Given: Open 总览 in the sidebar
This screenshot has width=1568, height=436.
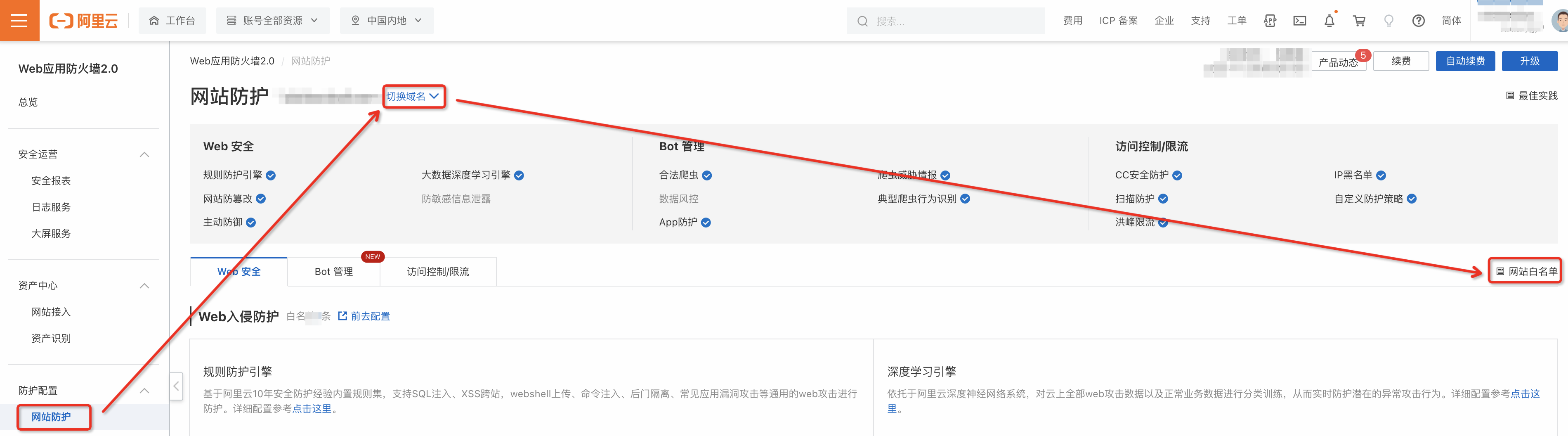Looking at the screenshot, I should 28,102.
